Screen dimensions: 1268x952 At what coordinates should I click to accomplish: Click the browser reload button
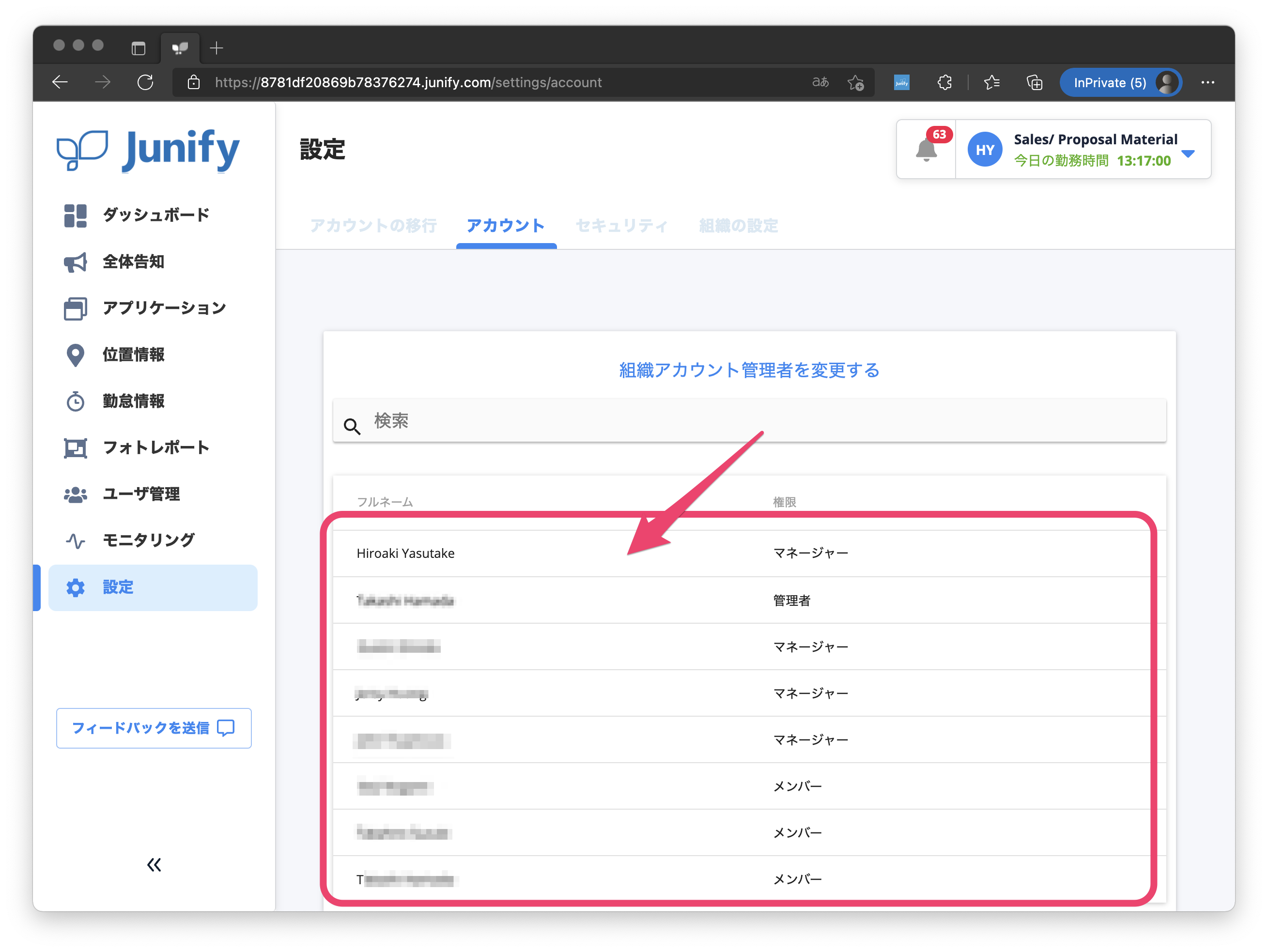click(x=146, y=82)
